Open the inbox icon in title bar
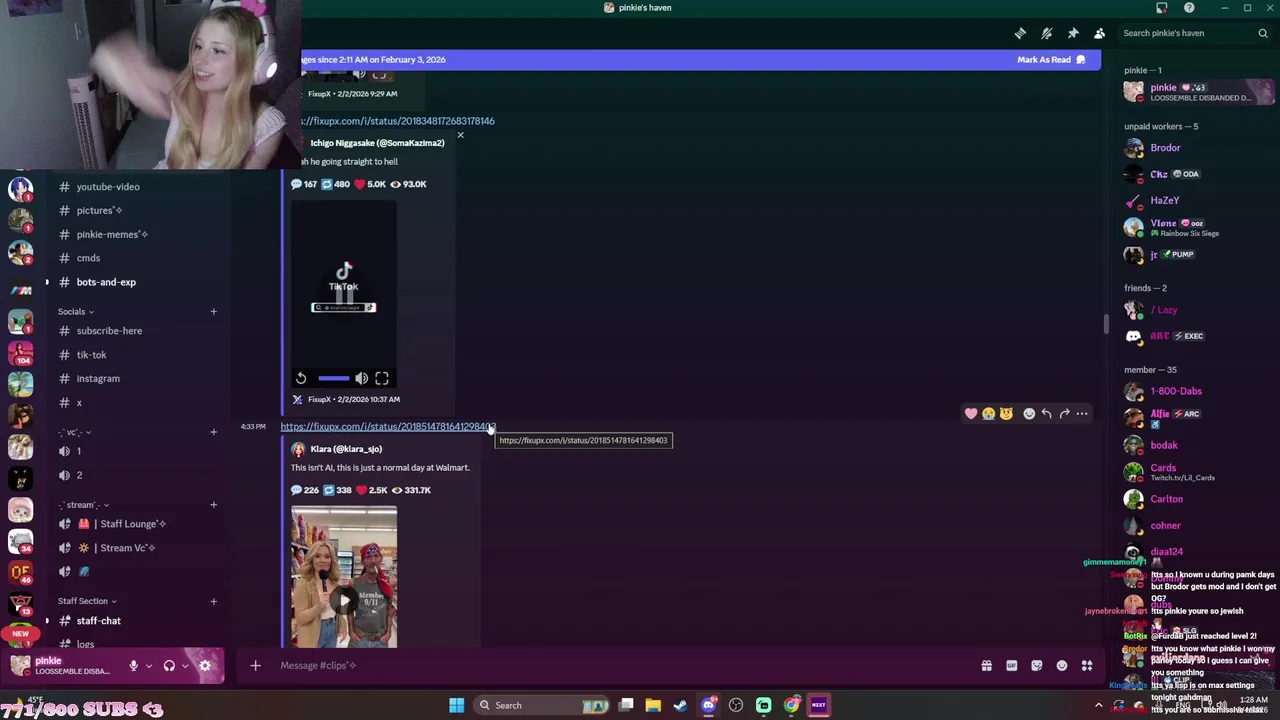1280x720 pixels. [x=1161, y=8]
